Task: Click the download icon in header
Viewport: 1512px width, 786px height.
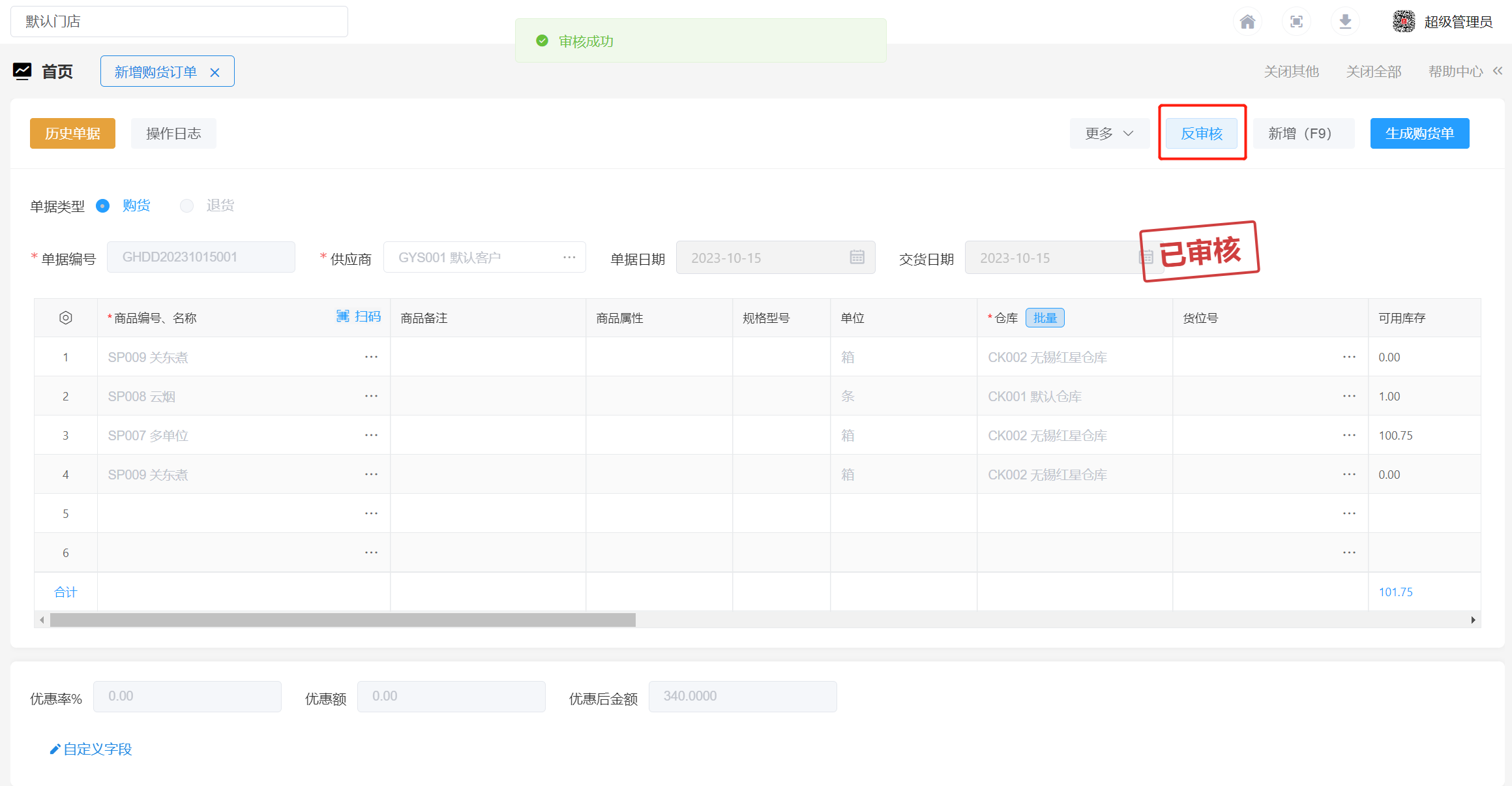Action: click(1345, 22)
